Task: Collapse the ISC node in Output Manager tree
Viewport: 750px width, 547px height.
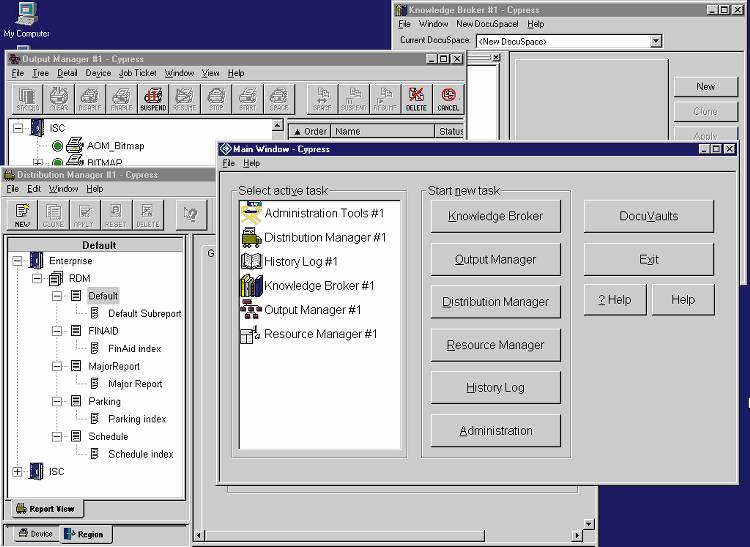Action: (18, 128)
